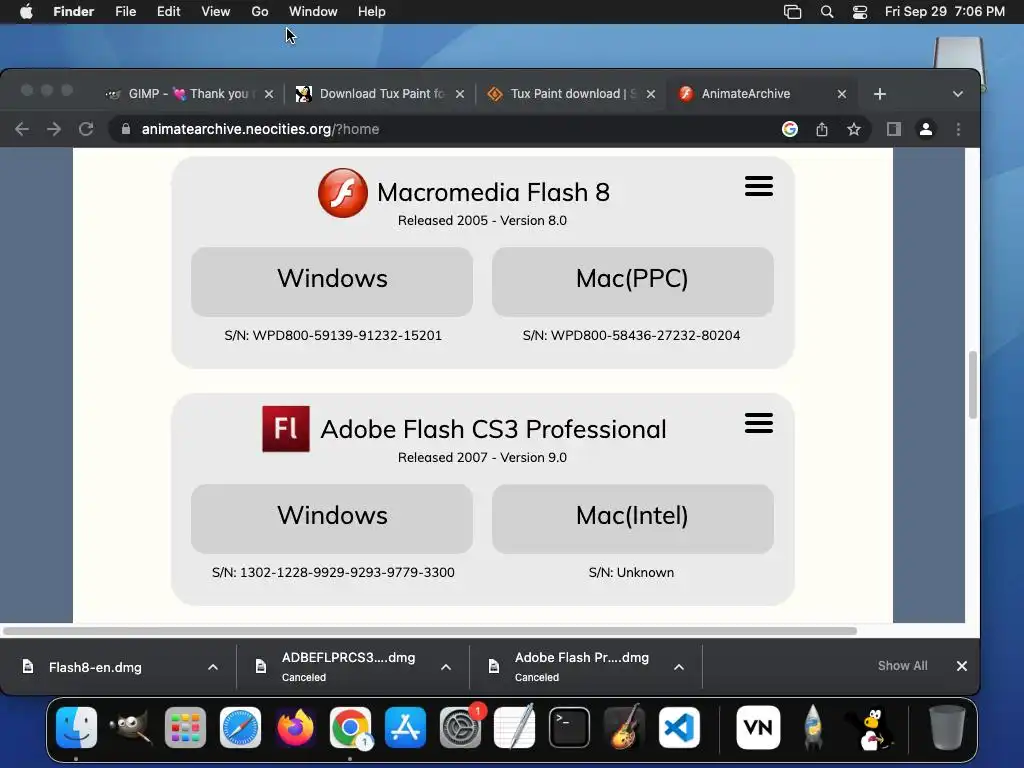Screen dimensions: 1024x768
Task: Click the Flash CS3 Windows serial number
Action: (x=333, y=573)
